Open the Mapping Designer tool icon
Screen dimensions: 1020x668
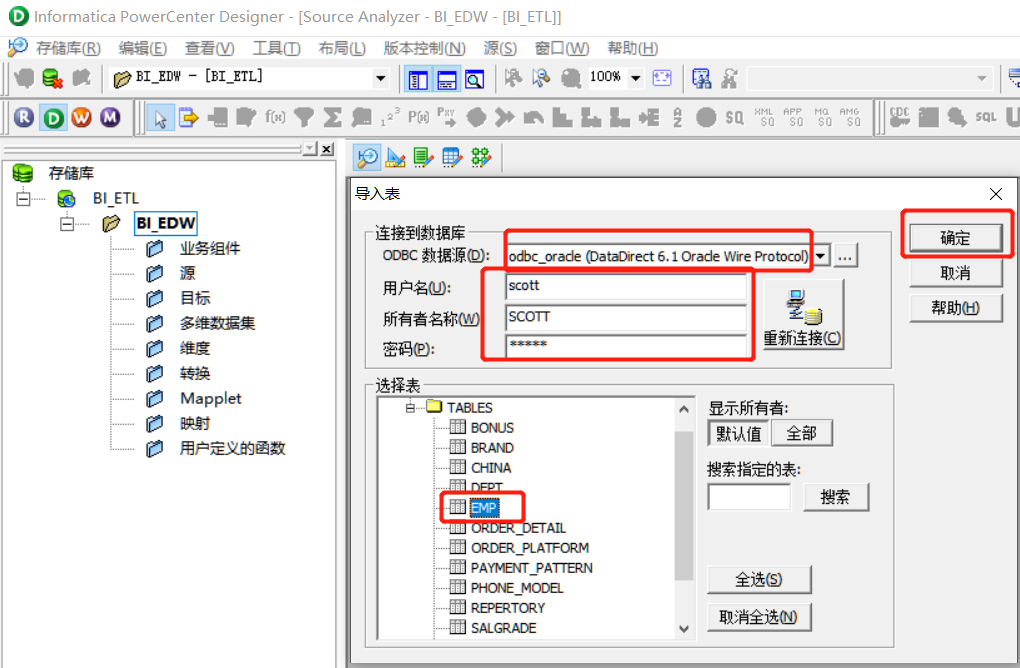481,157
